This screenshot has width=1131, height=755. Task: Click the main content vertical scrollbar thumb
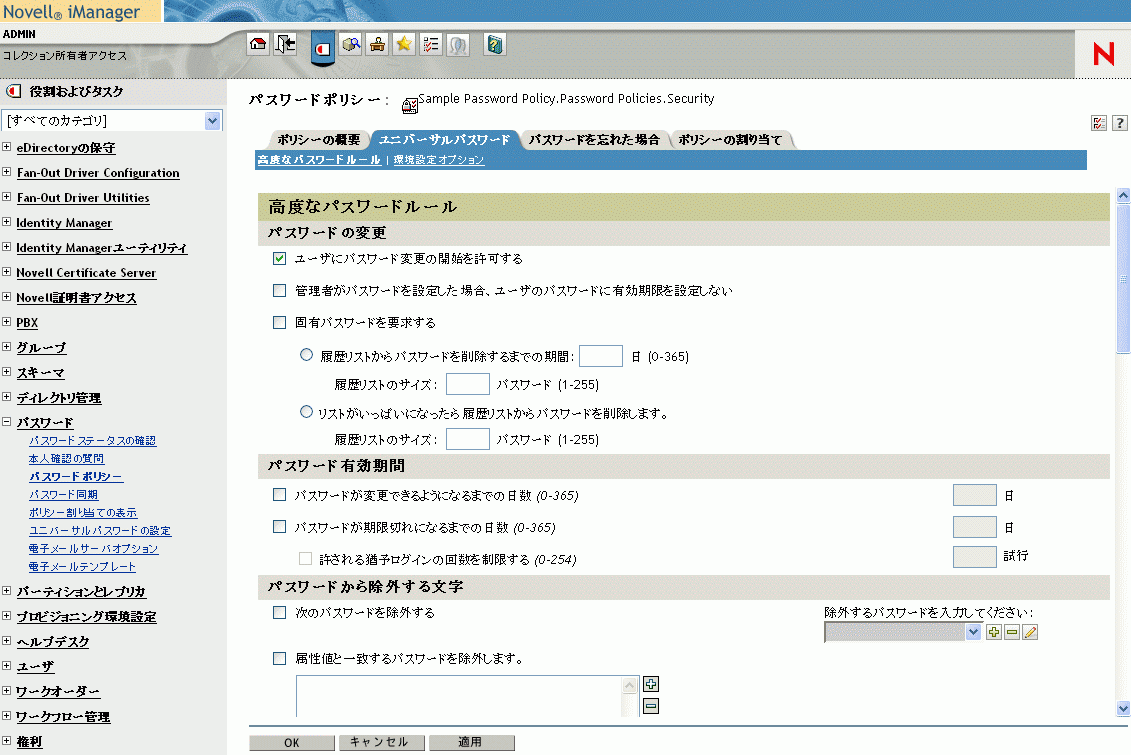pyautogui.click(x=1123, y=278)
